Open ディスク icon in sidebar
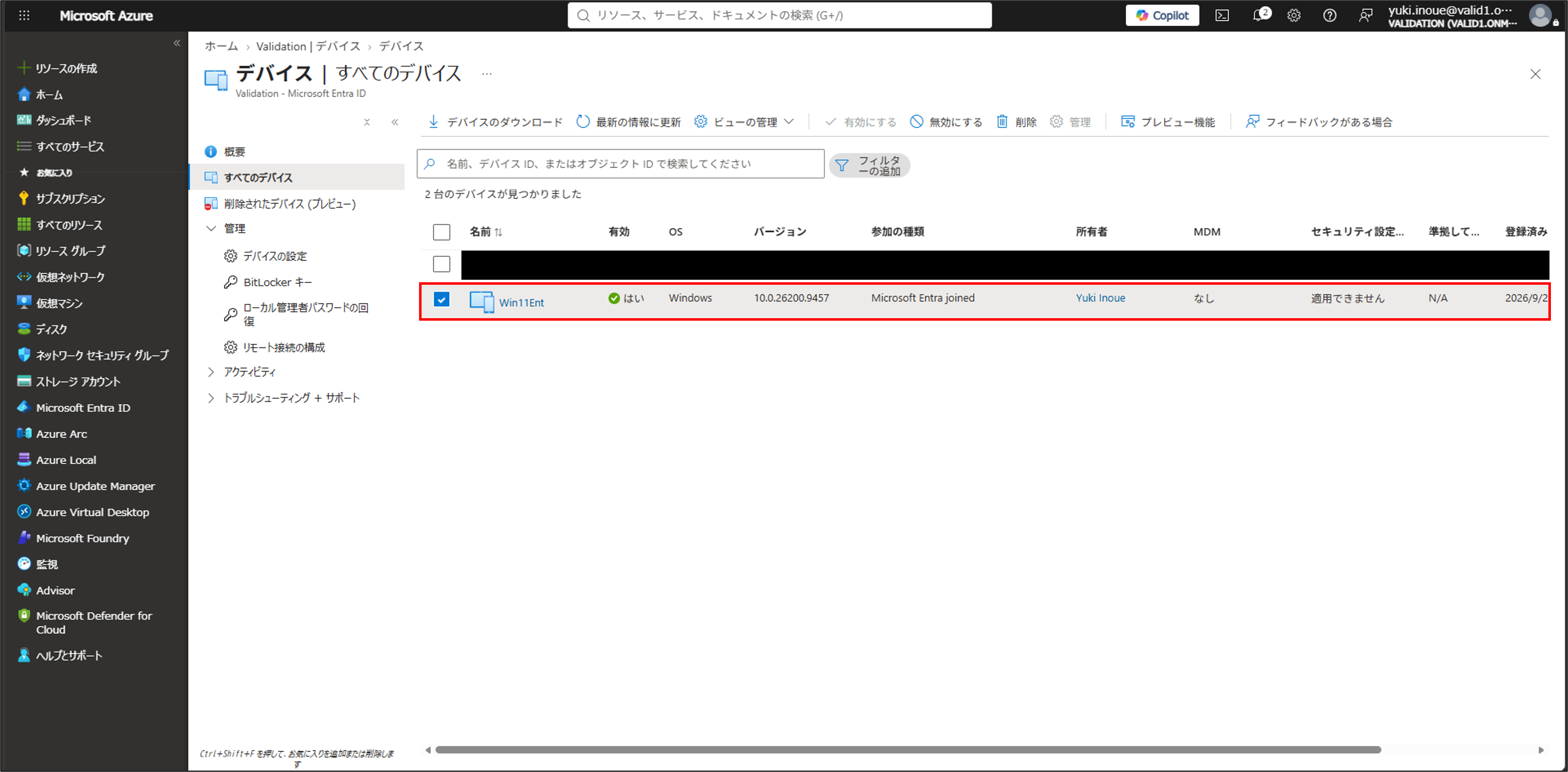The height and width of the screenshot is (772, 1568). (24, 329)
